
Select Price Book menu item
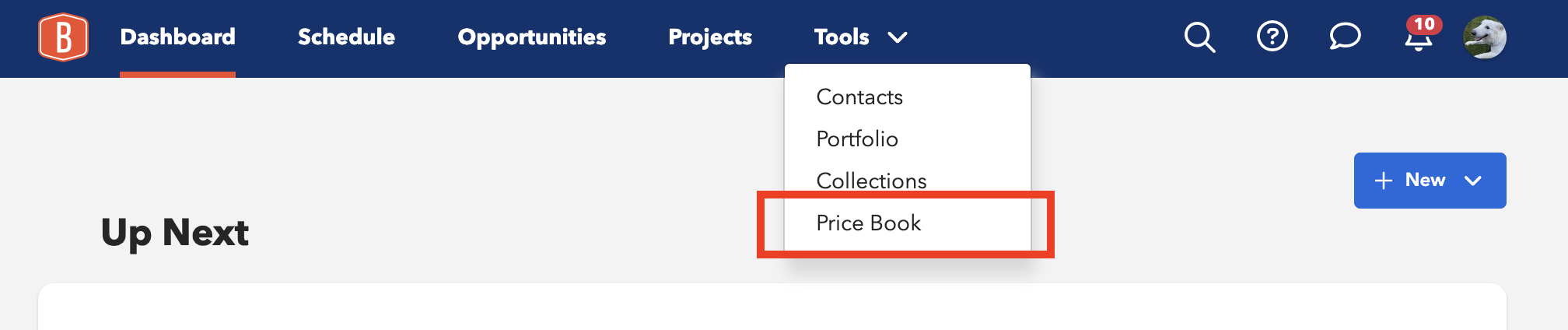click(868, 223)
